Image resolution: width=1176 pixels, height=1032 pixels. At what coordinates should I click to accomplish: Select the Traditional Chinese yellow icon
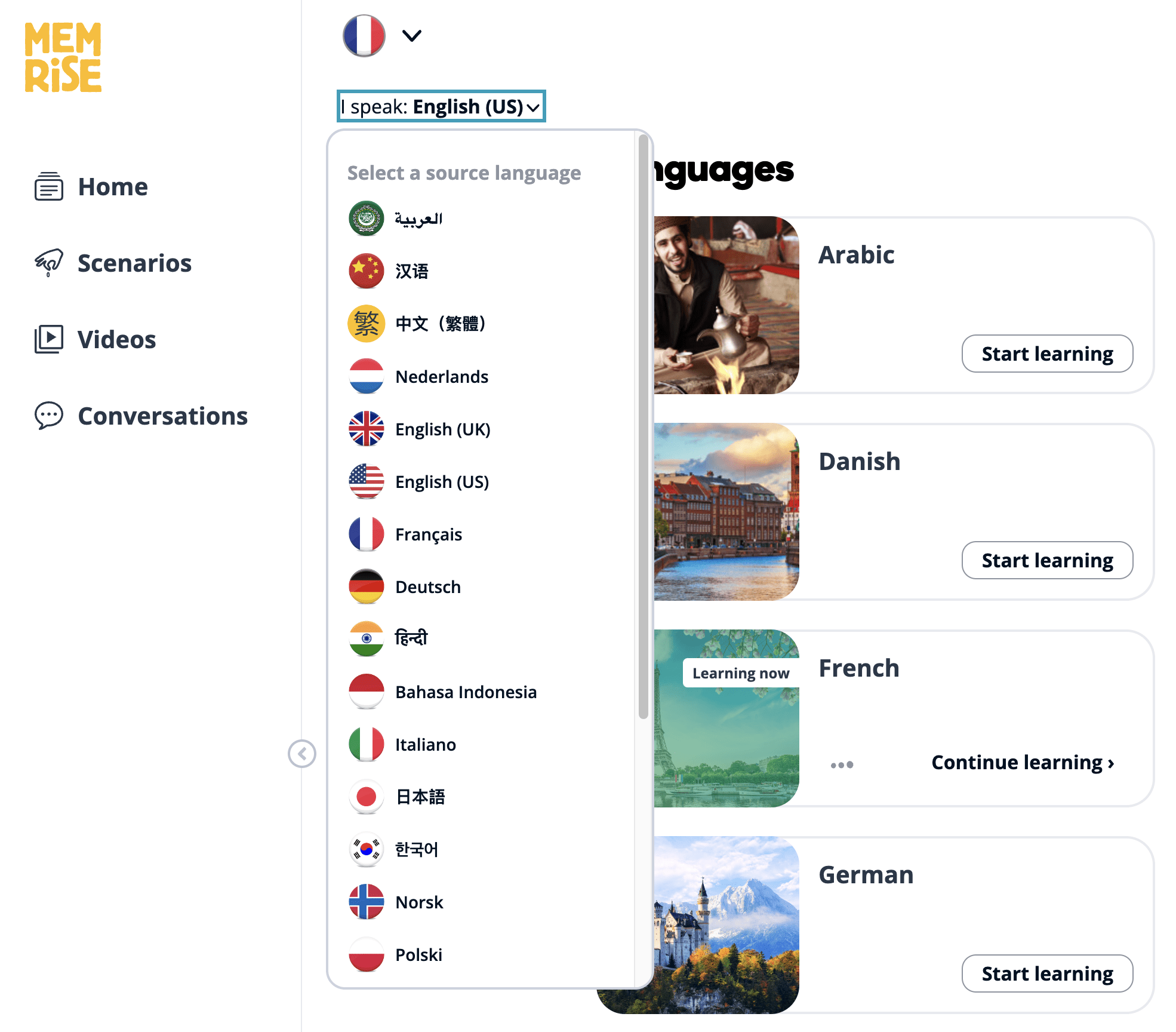click(366, 324)
